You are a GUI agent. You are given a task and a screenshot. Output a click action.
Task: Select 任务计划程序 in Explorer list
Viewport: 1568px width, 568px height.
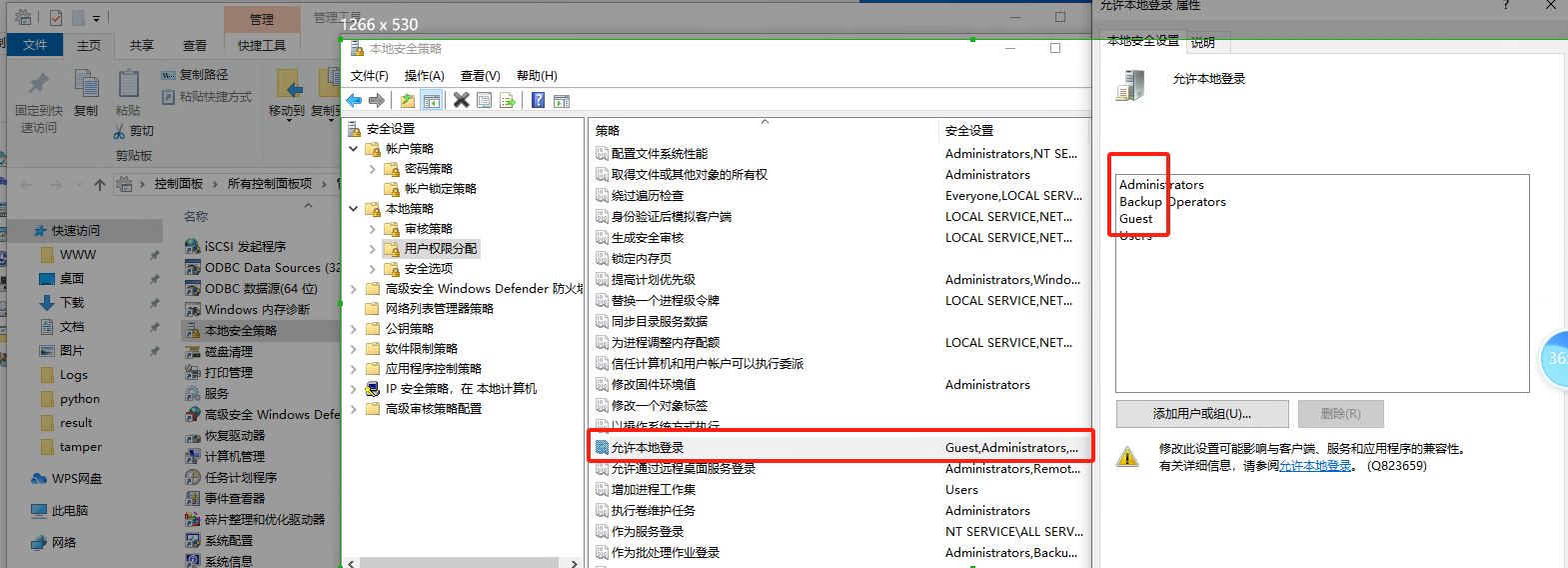[x=231, y=477]
